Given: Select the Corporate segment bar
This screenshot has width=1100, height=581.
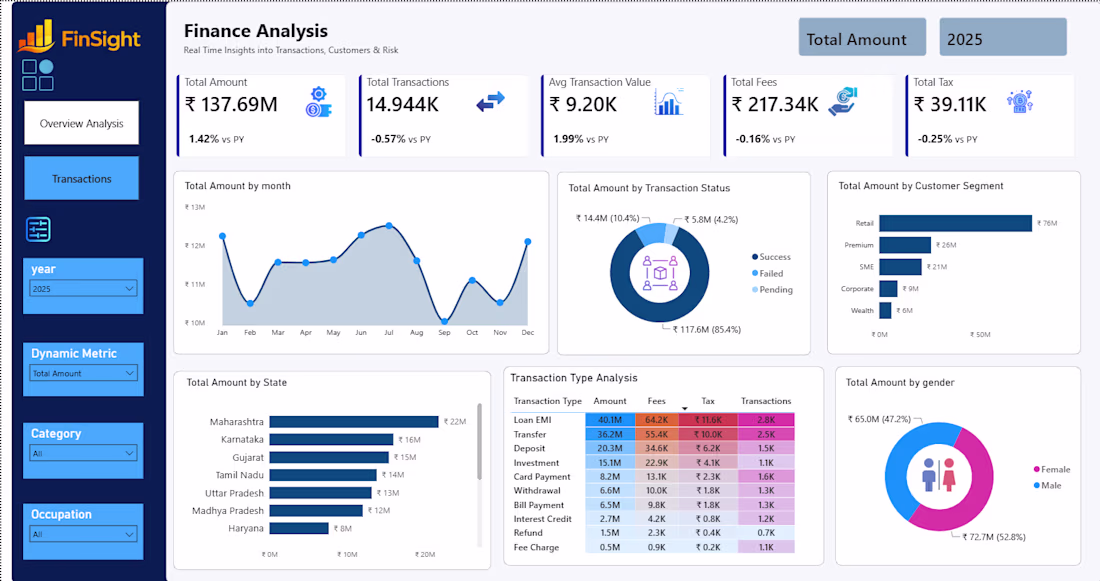Looking at the screenshot, I should click(x=888, y=288).
